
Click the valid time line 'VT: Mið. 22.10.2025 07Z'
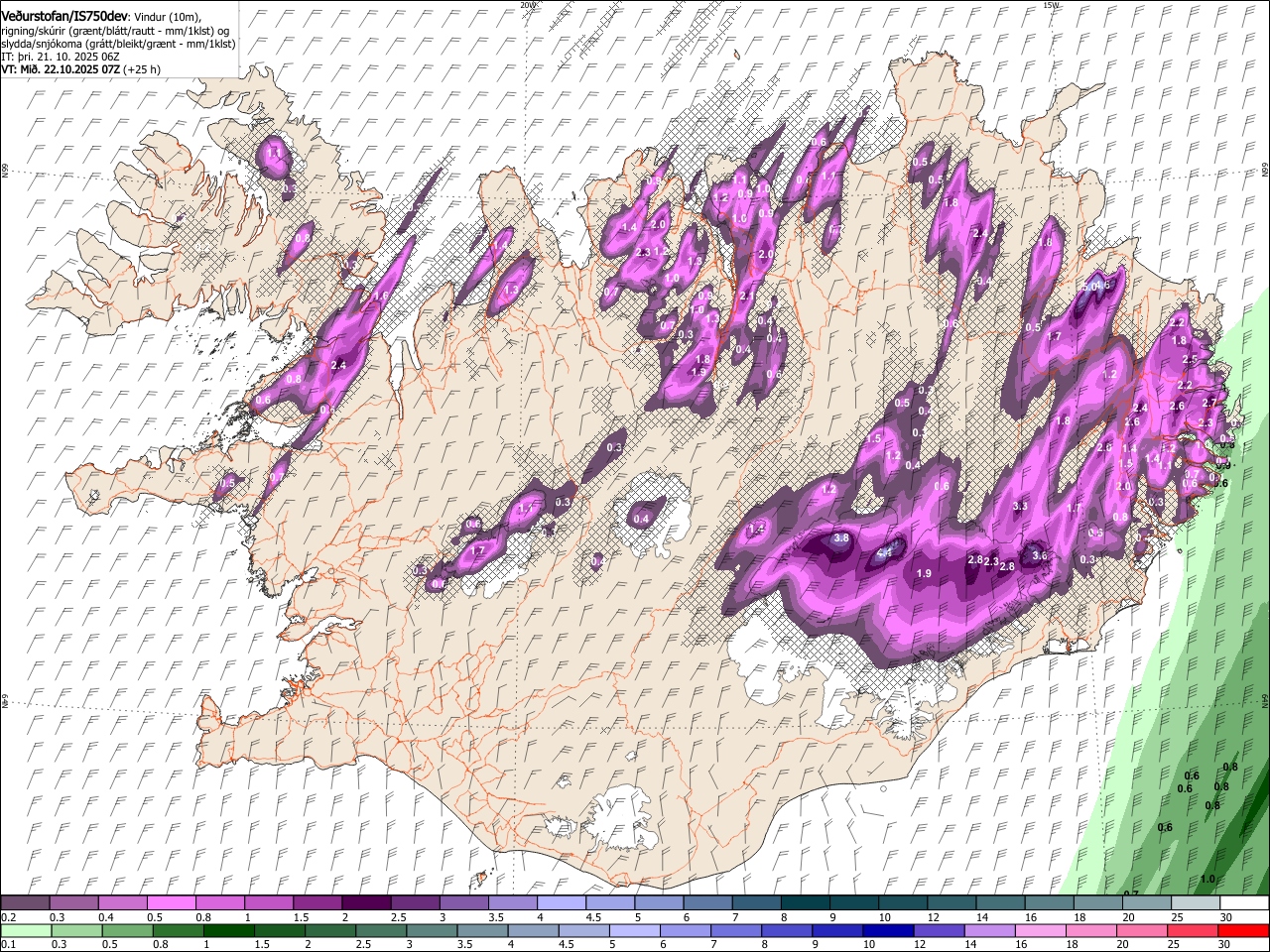point(63,69)
